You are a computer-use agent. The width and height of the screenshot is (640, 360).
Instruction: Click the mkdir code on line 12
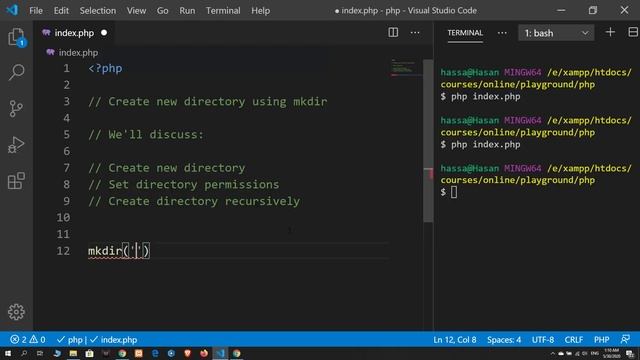[x=119, y=251]
